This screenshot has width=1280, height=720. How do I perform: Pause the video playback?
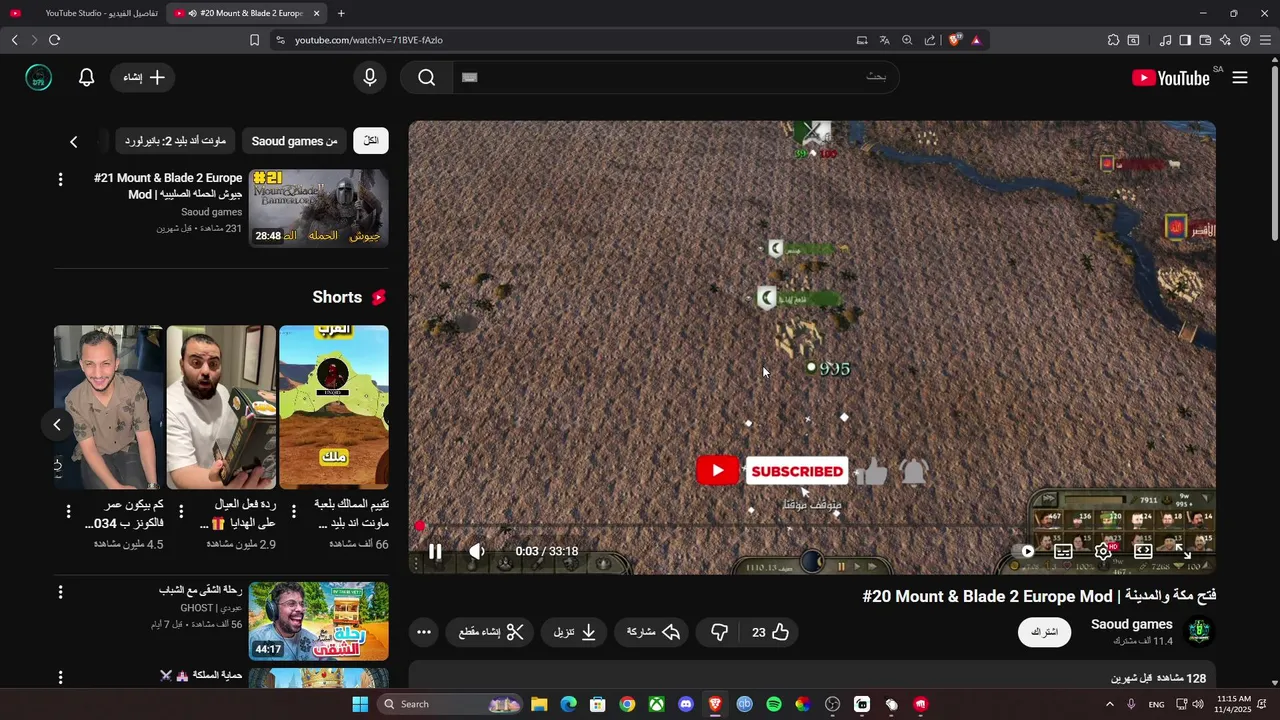pyautogui.click(x=435, y=551)
